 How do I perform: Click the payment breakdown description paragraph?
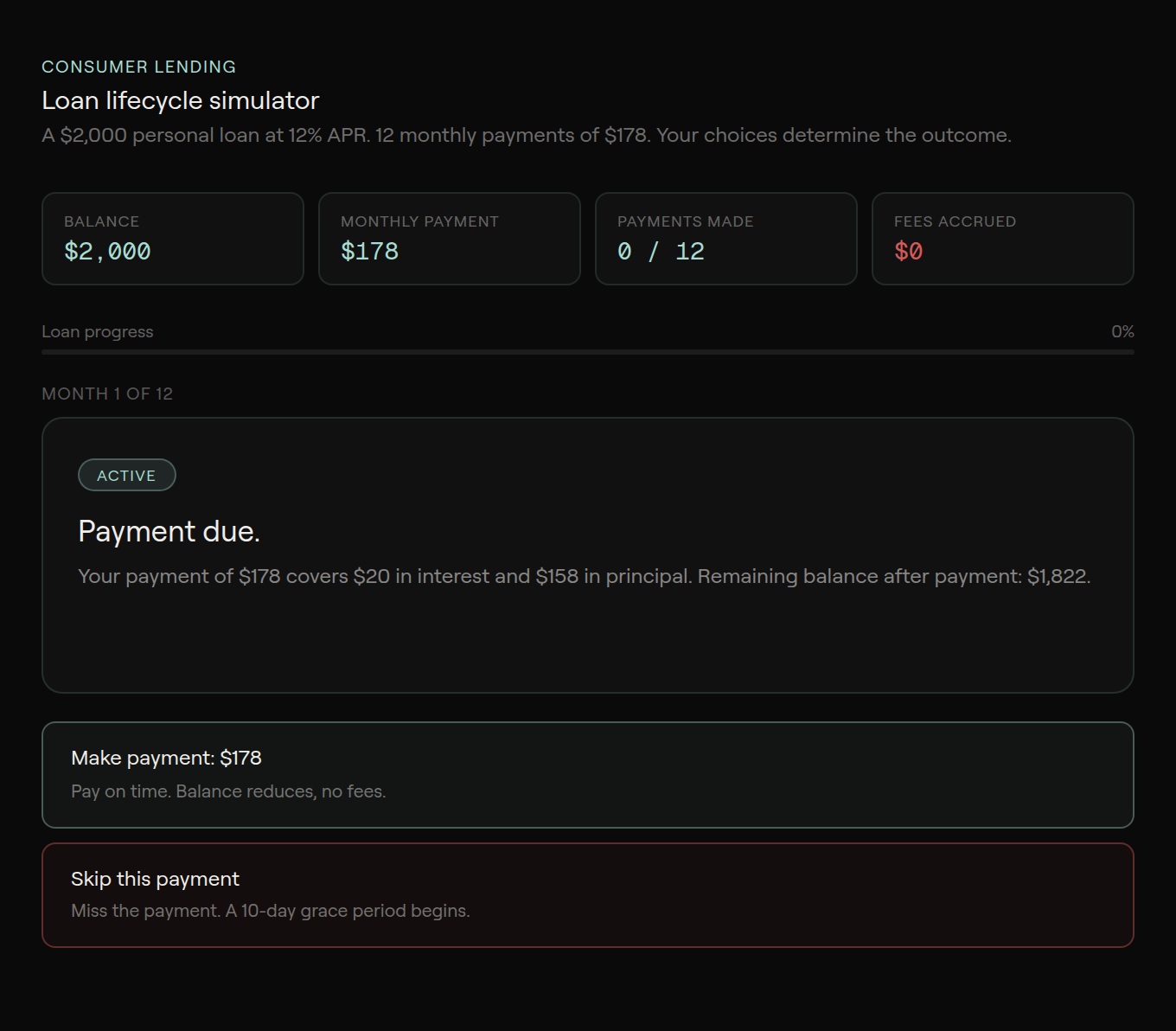pyautogui.click(x=584, y=576)
